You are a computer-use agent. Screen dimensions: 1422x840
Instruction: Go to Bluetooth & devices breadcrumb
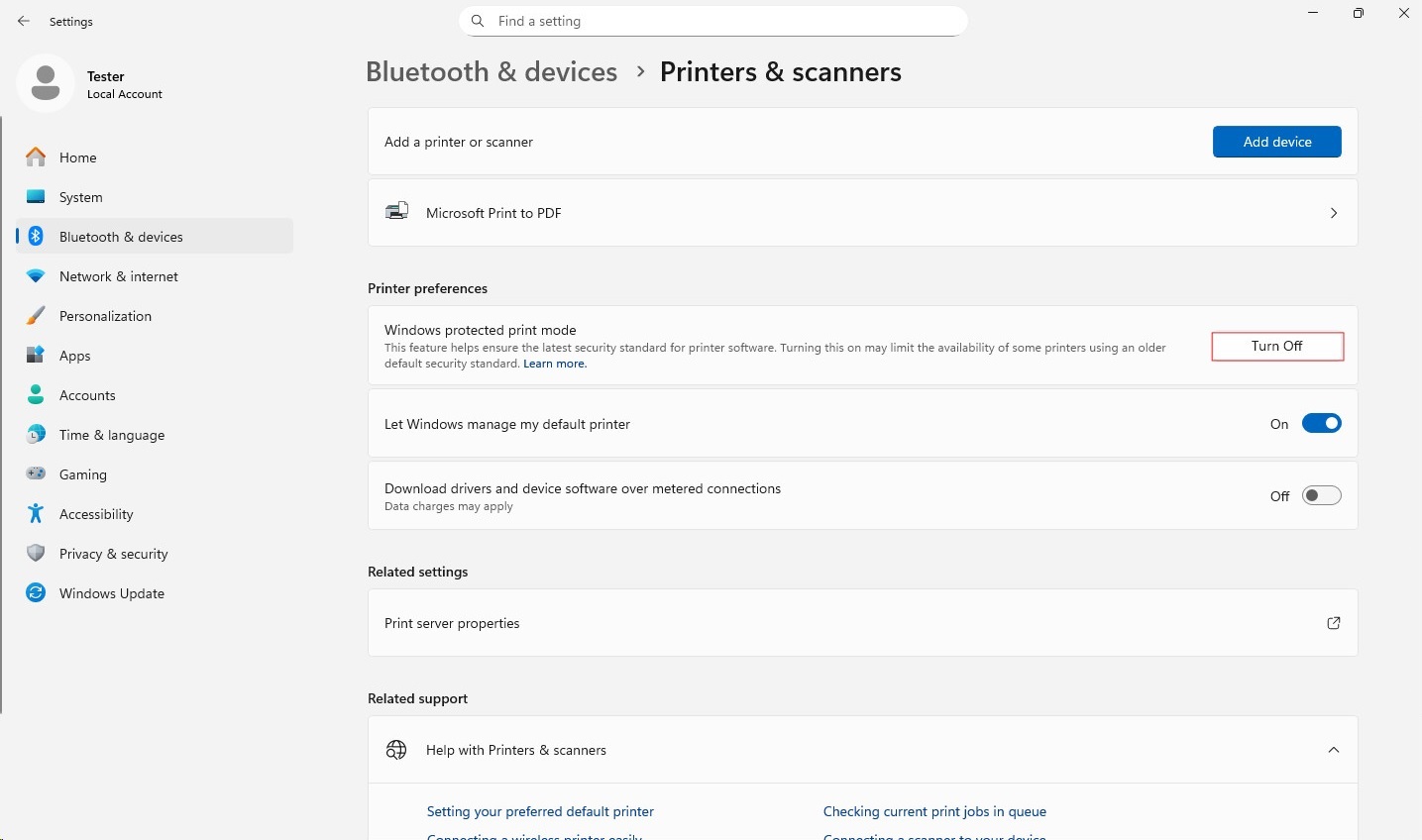pos(492,71)
